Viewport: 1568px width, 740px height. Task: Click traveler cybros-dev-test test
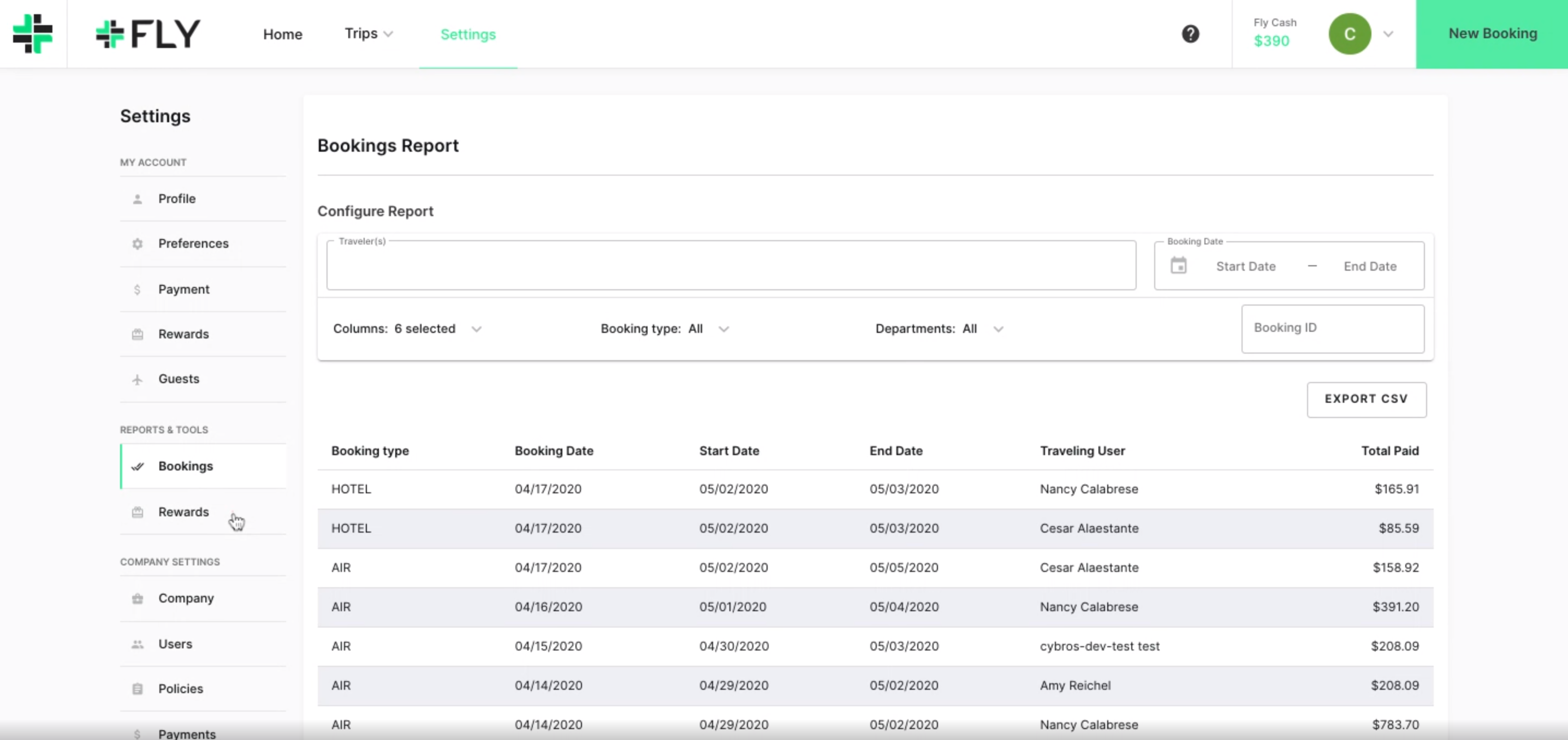[1100, 646]
